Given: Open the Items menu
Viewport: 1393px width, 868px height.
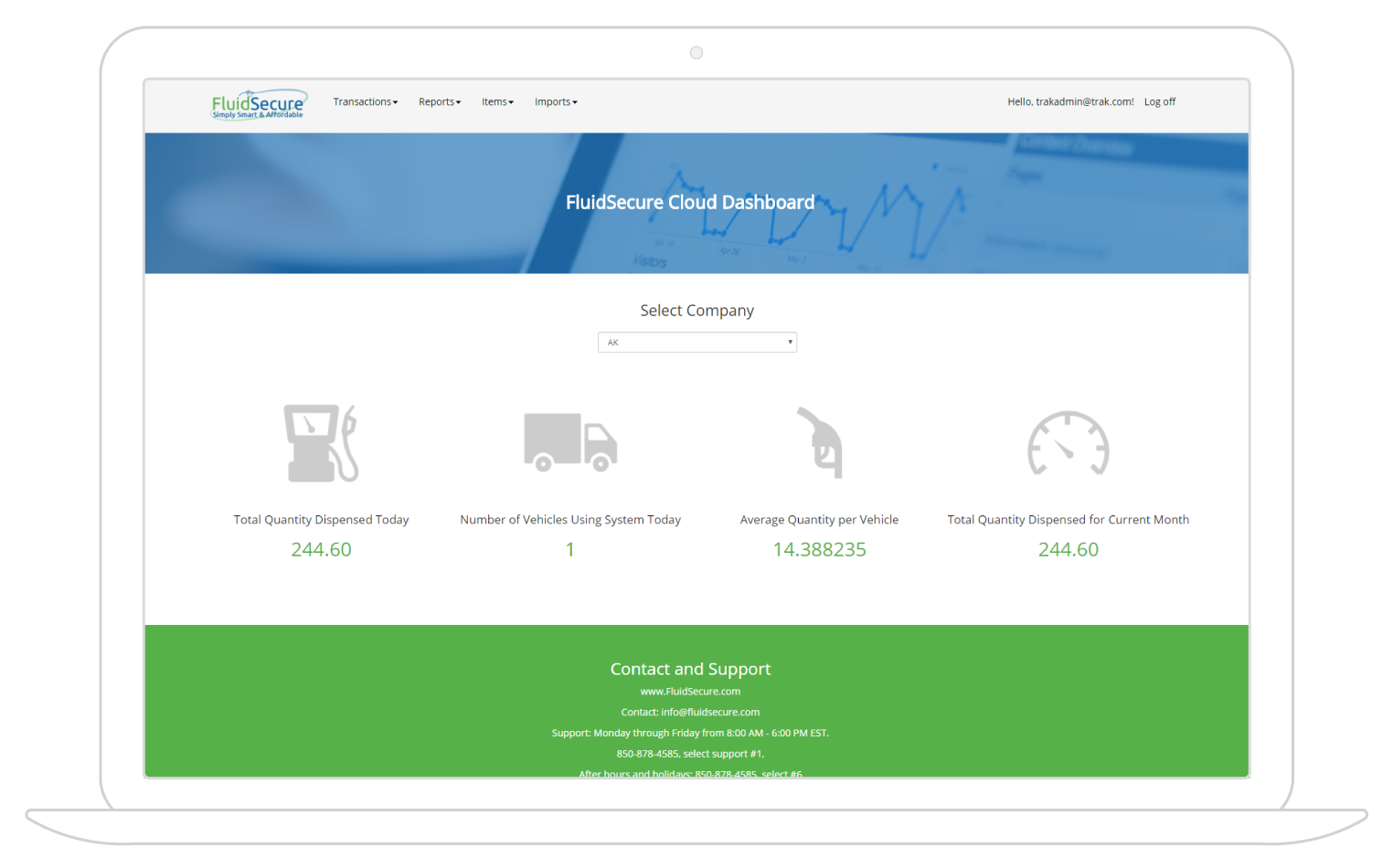Looking at the screenshot, I should click(497, 101).
